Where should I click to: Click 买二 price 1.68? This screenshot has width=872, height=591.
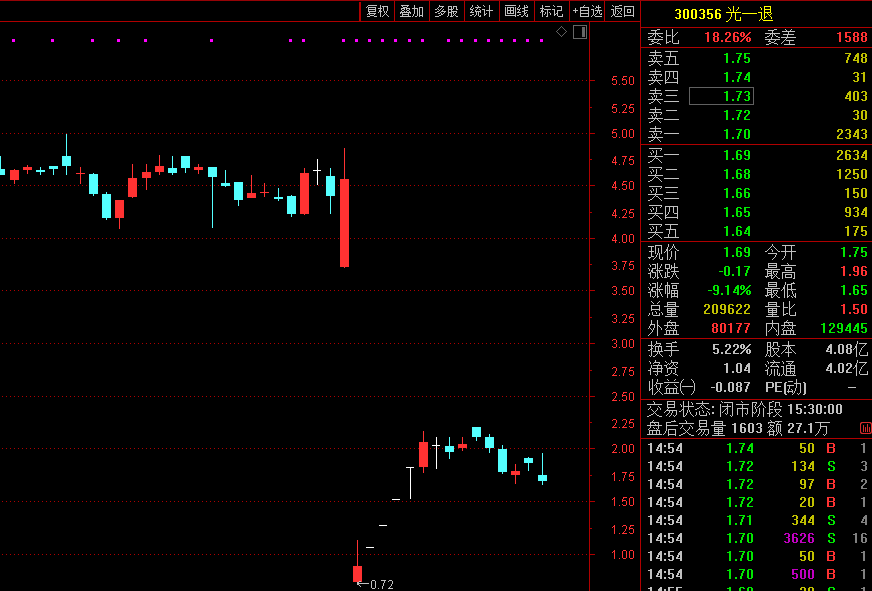click(737, 174)
